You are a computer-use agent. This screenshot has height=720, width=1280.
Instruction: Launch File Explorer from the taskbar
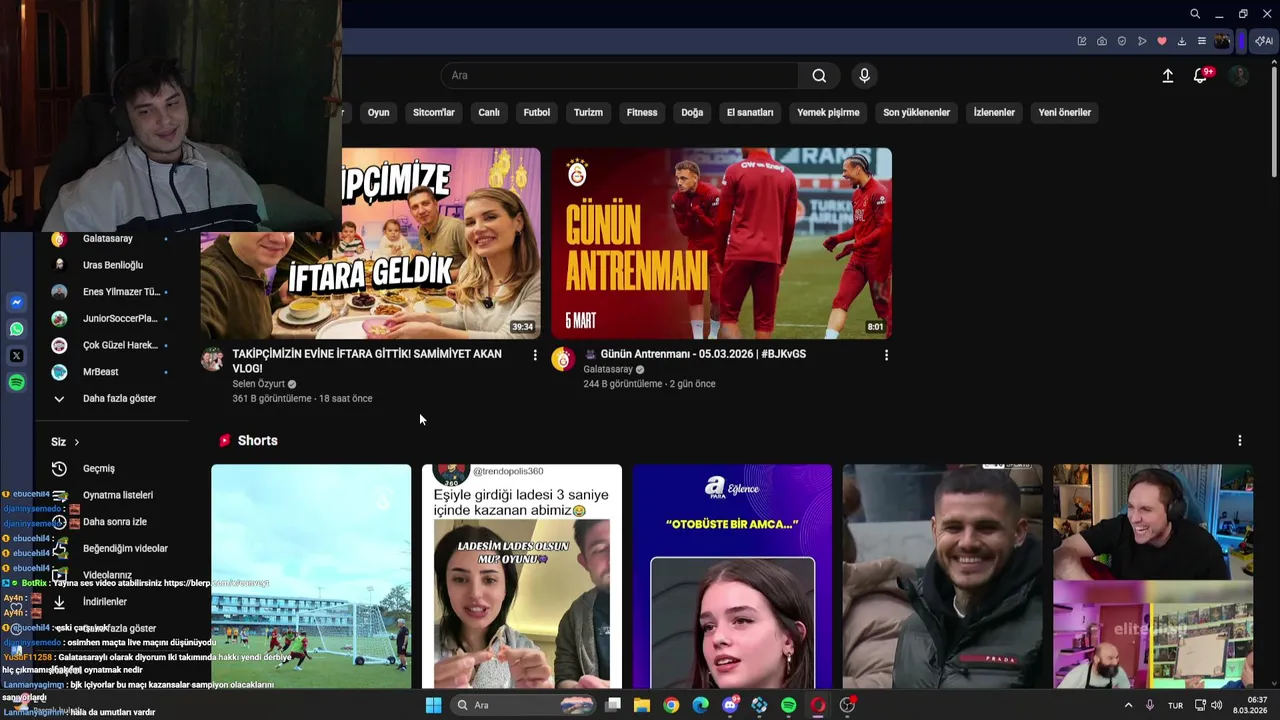tap(642, 705)
